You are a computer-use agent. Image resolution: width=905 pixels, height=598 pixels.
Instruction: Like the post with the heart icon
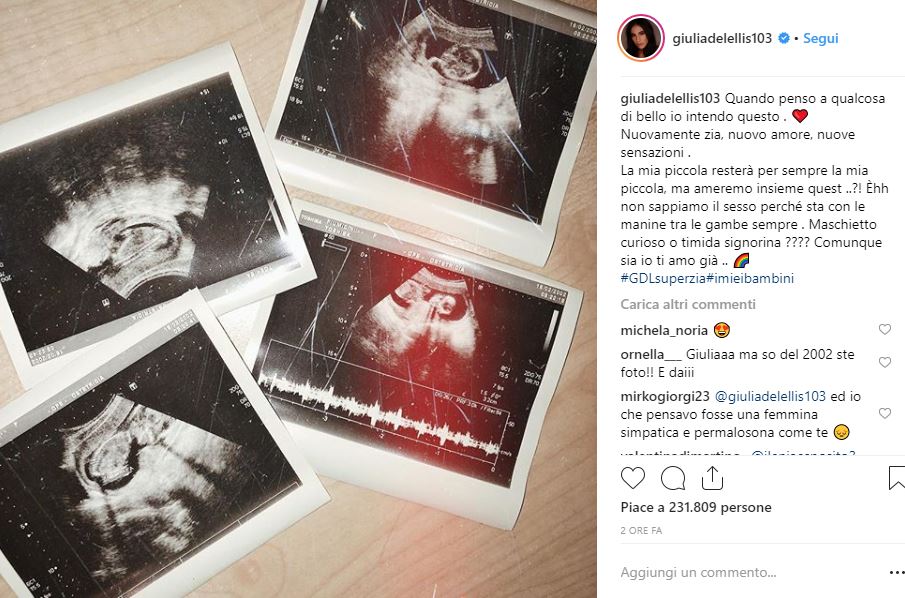633,478
